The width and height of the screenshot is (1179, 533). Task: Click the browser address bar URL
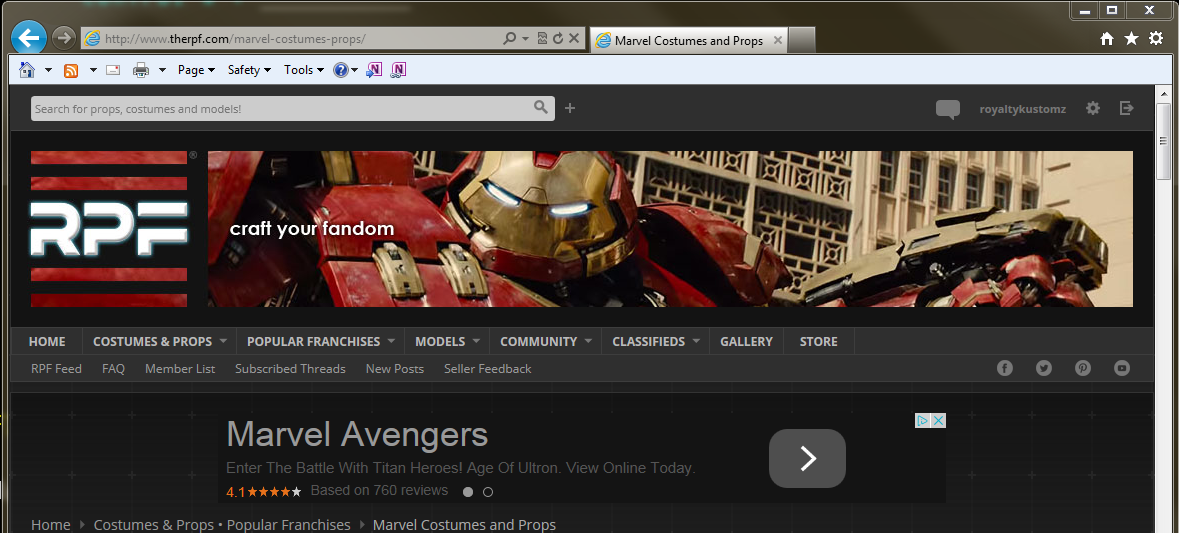click(x=235, y=38)
